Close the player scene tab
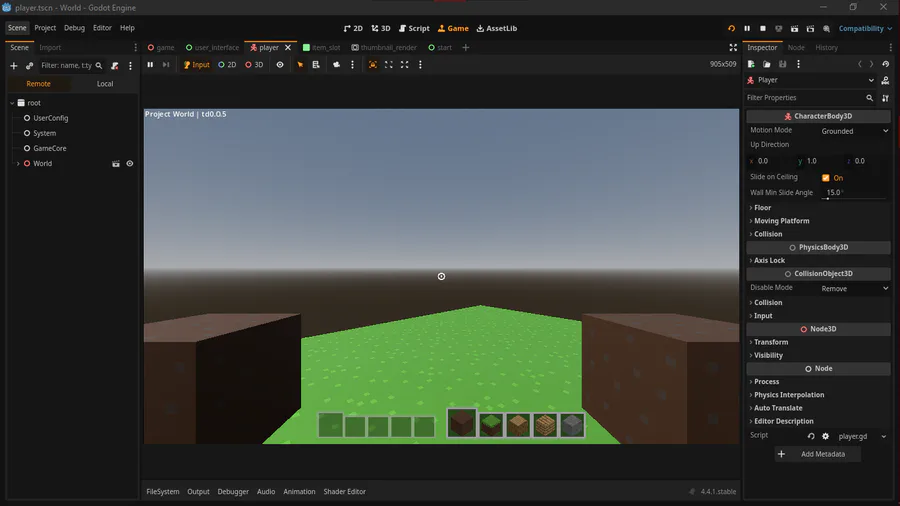Image resolution: width=900 pixels, height=506 pixels. [x=288, y=48]
